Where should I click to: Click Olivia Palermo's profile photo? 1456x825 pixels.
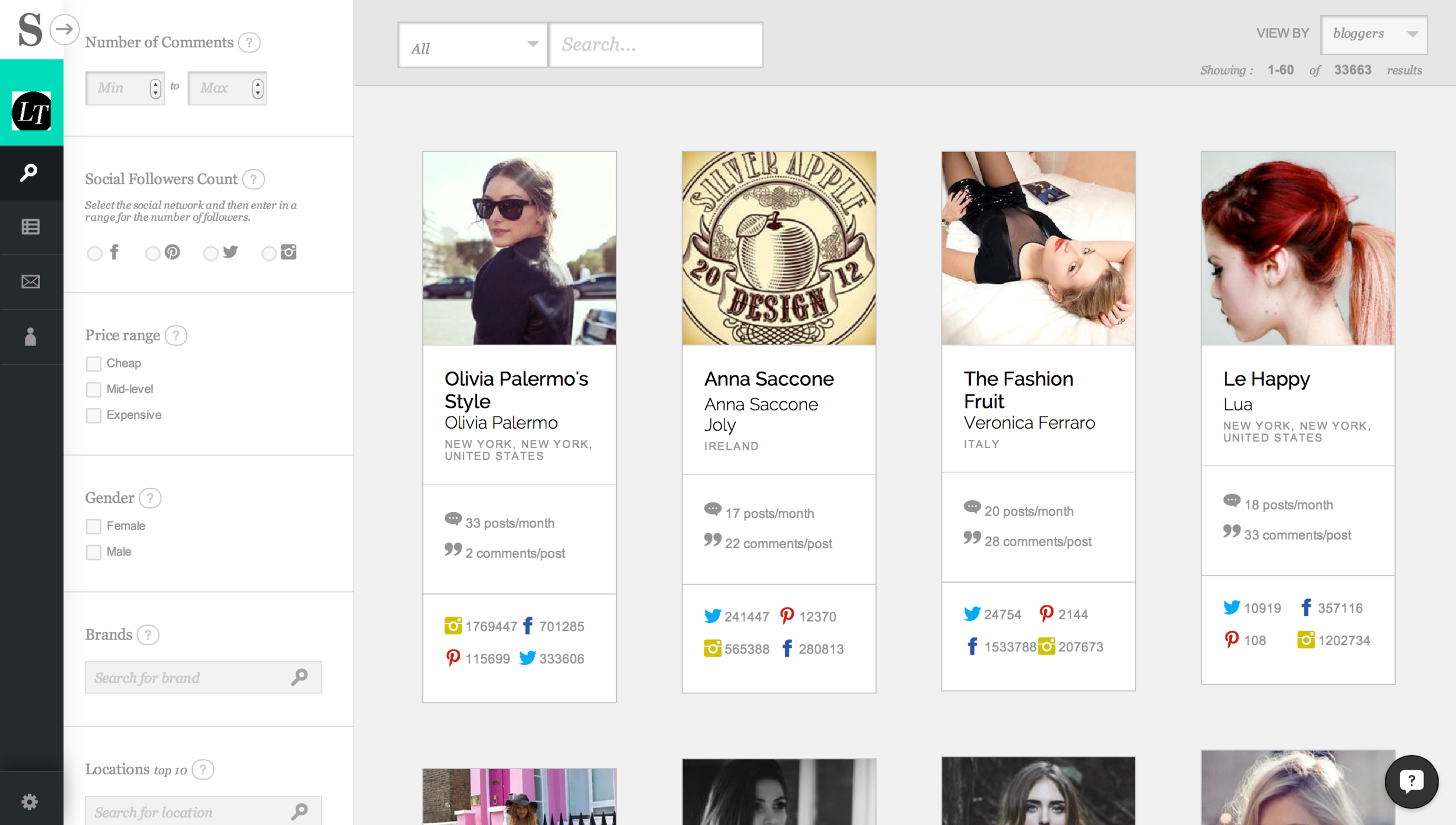coord(520,248)
